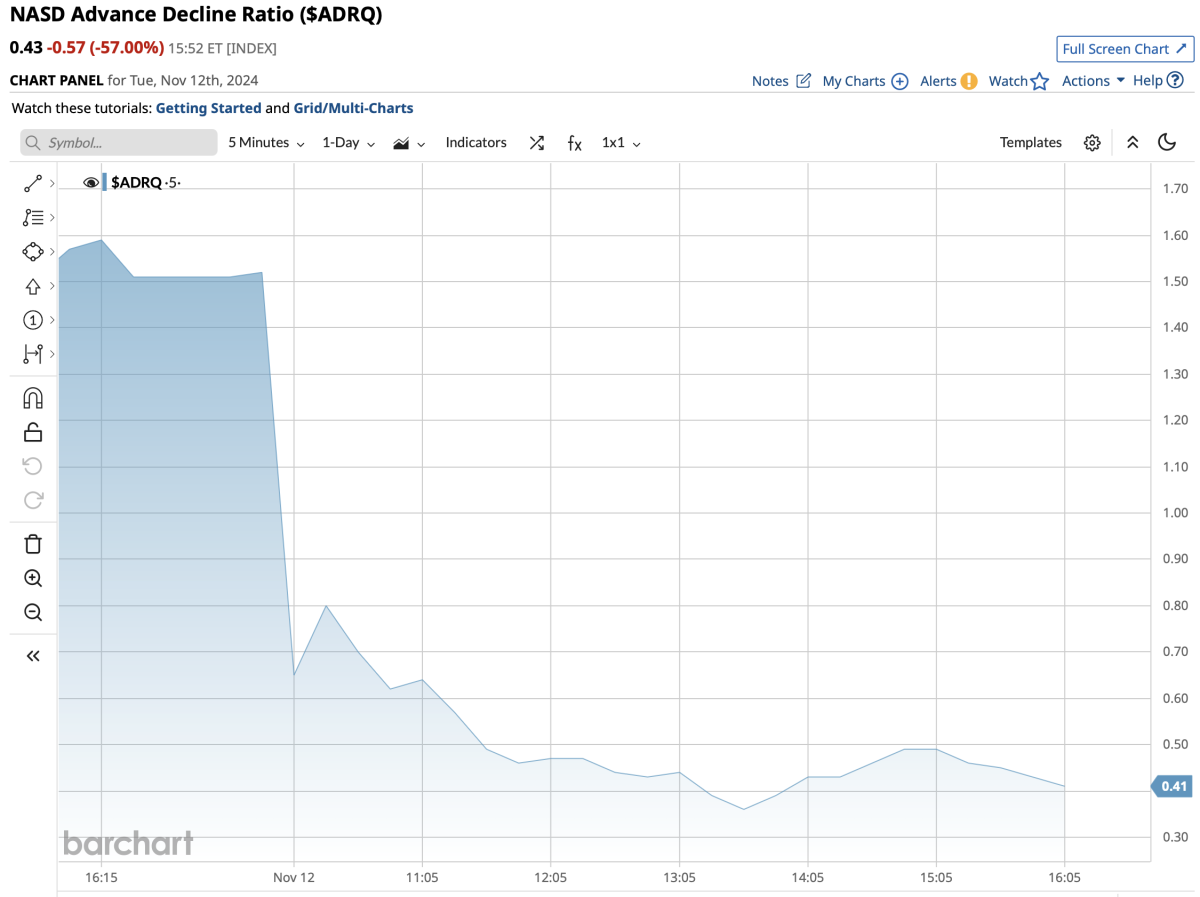Select the trend line drawing tool
This screenshot has width=1200, height=897.
point(32,183)
